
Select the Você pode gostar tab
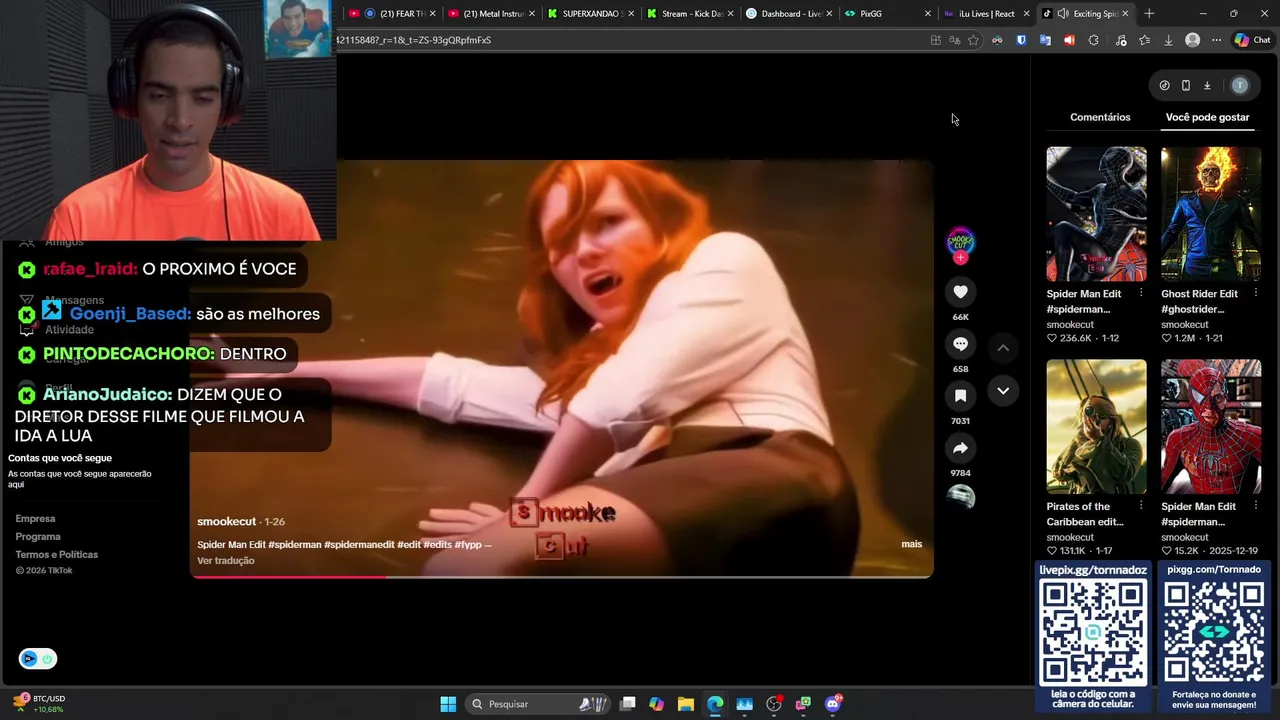pyautogui.click(x=1207, y=117)
